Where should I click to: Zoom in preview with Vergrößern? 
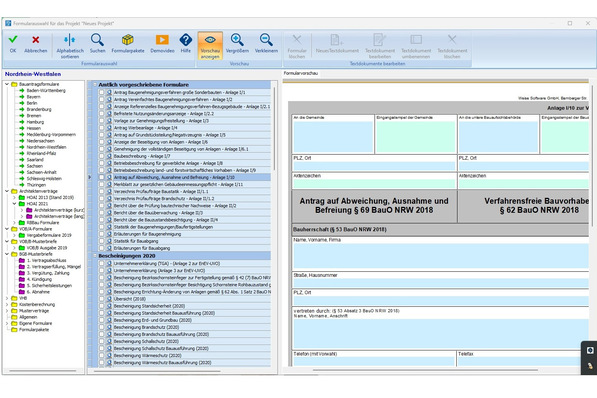click(x=237, y=39)
